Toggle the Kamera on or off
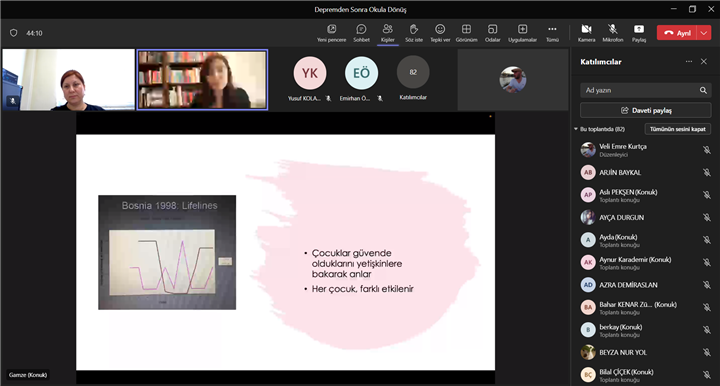The image size is (720, 386). (586, 33)
